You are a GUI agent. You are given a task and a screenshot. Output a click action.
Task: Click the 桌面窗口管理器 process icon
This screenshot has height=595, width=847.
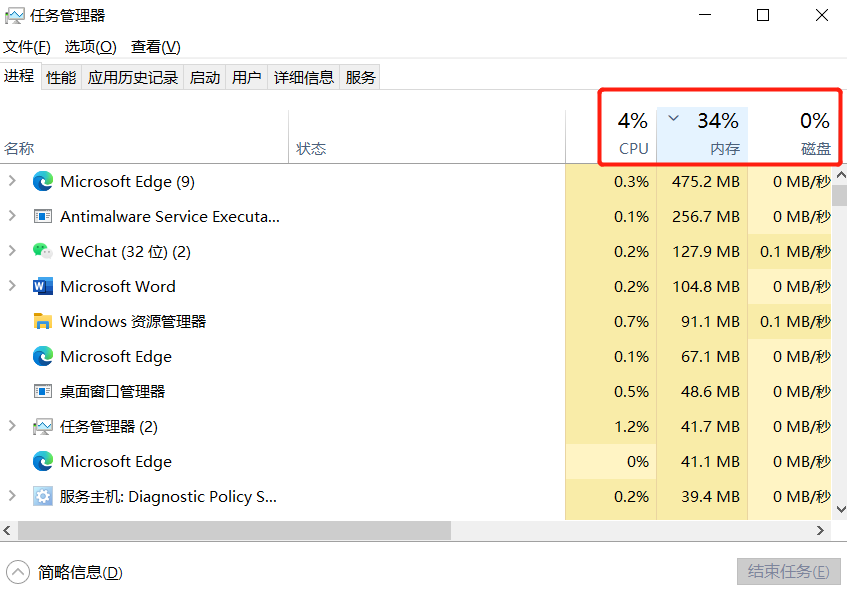coord(43,391)
